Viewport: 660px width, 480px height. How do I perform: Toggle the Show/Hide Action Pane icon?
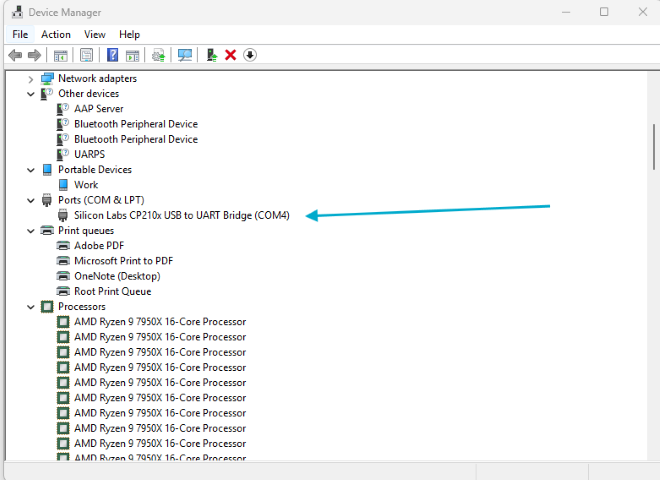133,55
